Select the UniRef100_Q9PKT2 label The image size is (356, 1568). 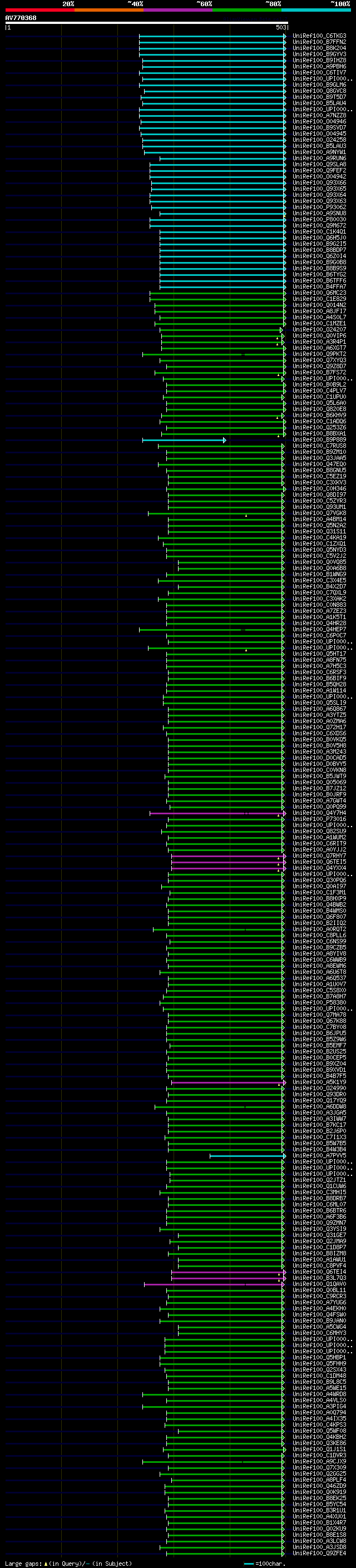(x=319, y=354)
